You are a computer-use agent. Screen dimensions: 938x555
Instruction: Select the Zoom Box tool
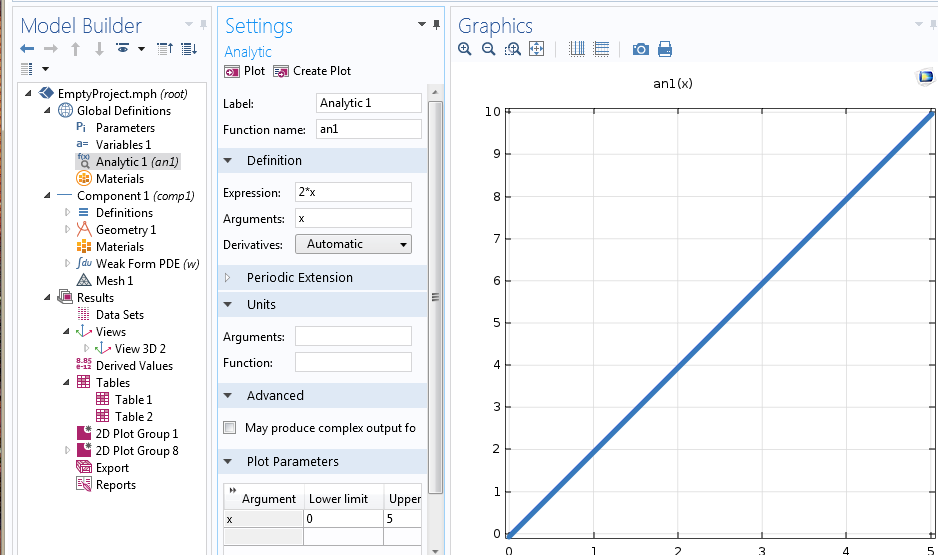513,49
